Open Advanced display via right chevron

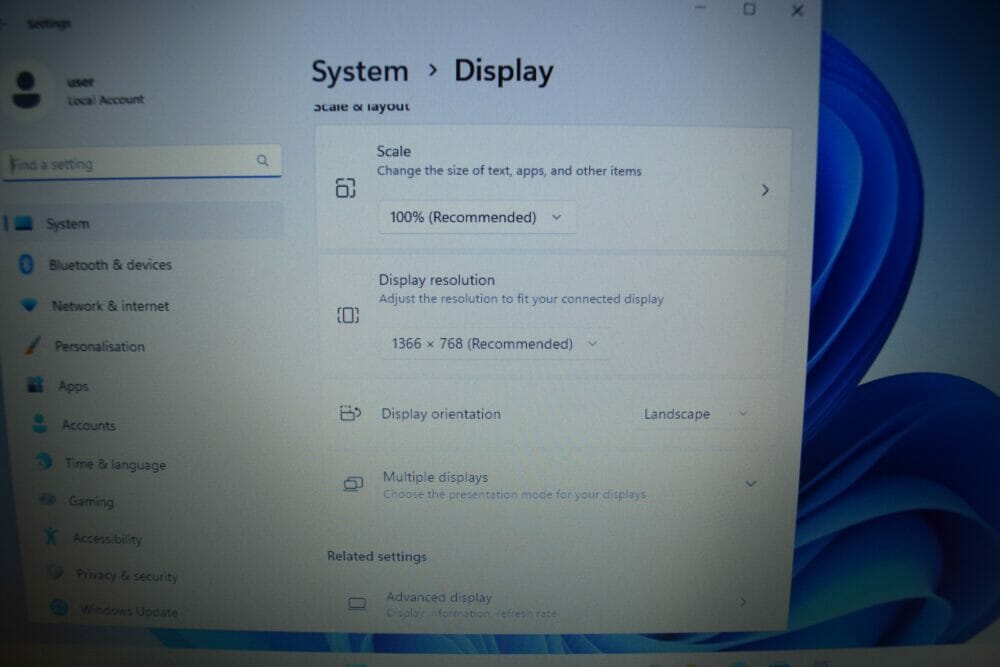pyautogui.click(x=742, y=602)
